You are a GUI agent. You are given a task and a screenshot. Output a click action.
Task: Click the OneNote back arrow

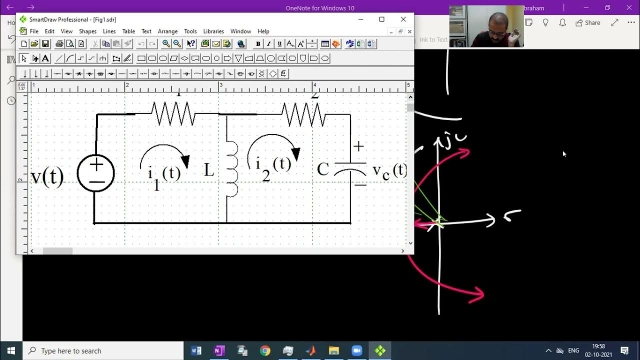[x=10, y=7]
